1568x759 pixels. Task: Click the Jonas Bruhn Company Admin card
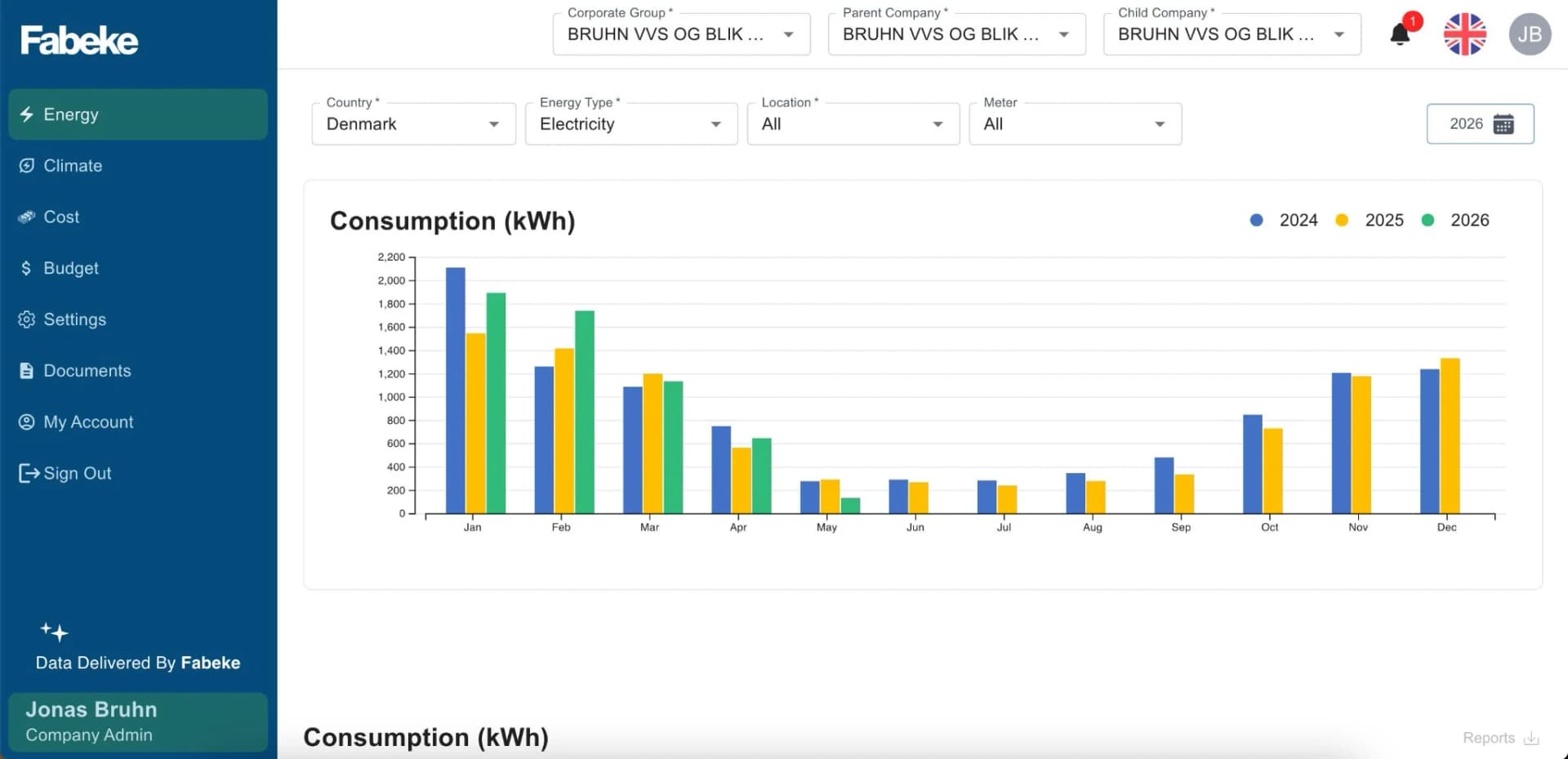[x=138, y=722]
